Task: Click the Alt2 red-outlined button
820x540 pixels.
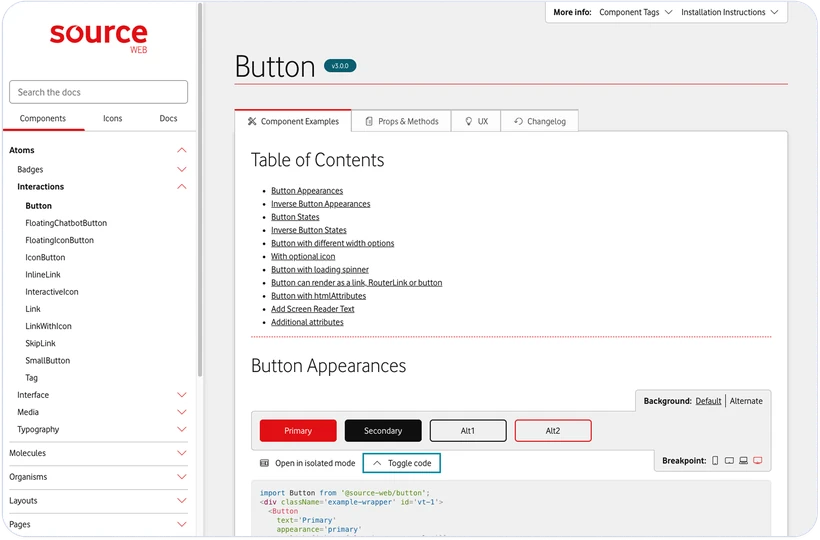Action: 553,431
